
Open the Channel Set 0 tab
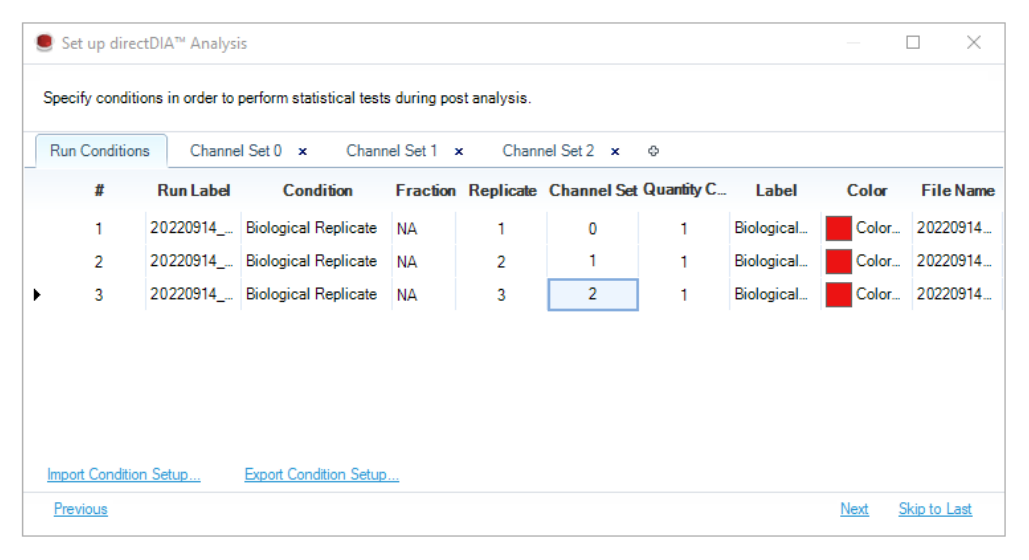236,151
